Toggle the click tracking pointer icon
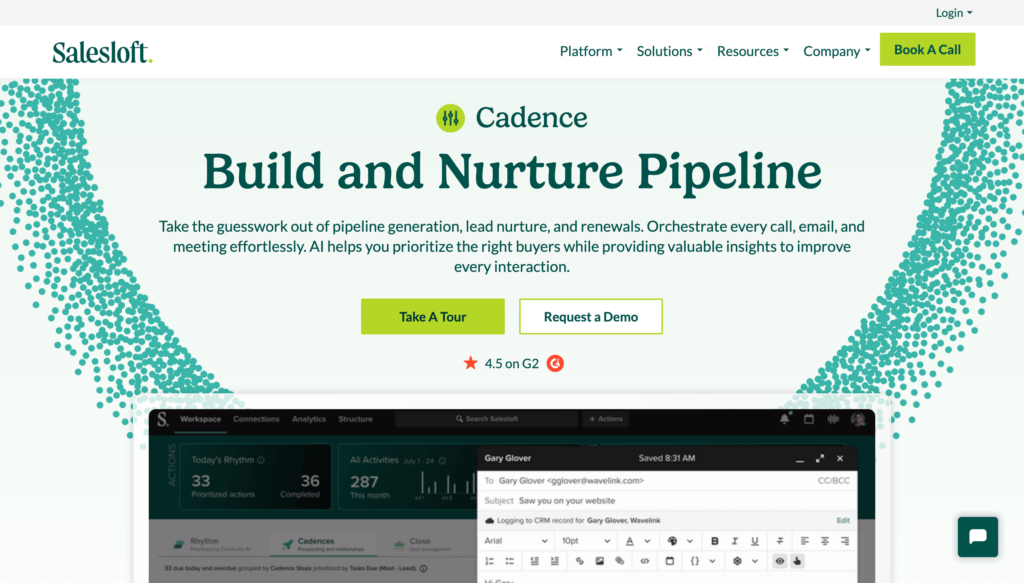The width and height of the screenshot is (1024, 583). tap(797, 561)
